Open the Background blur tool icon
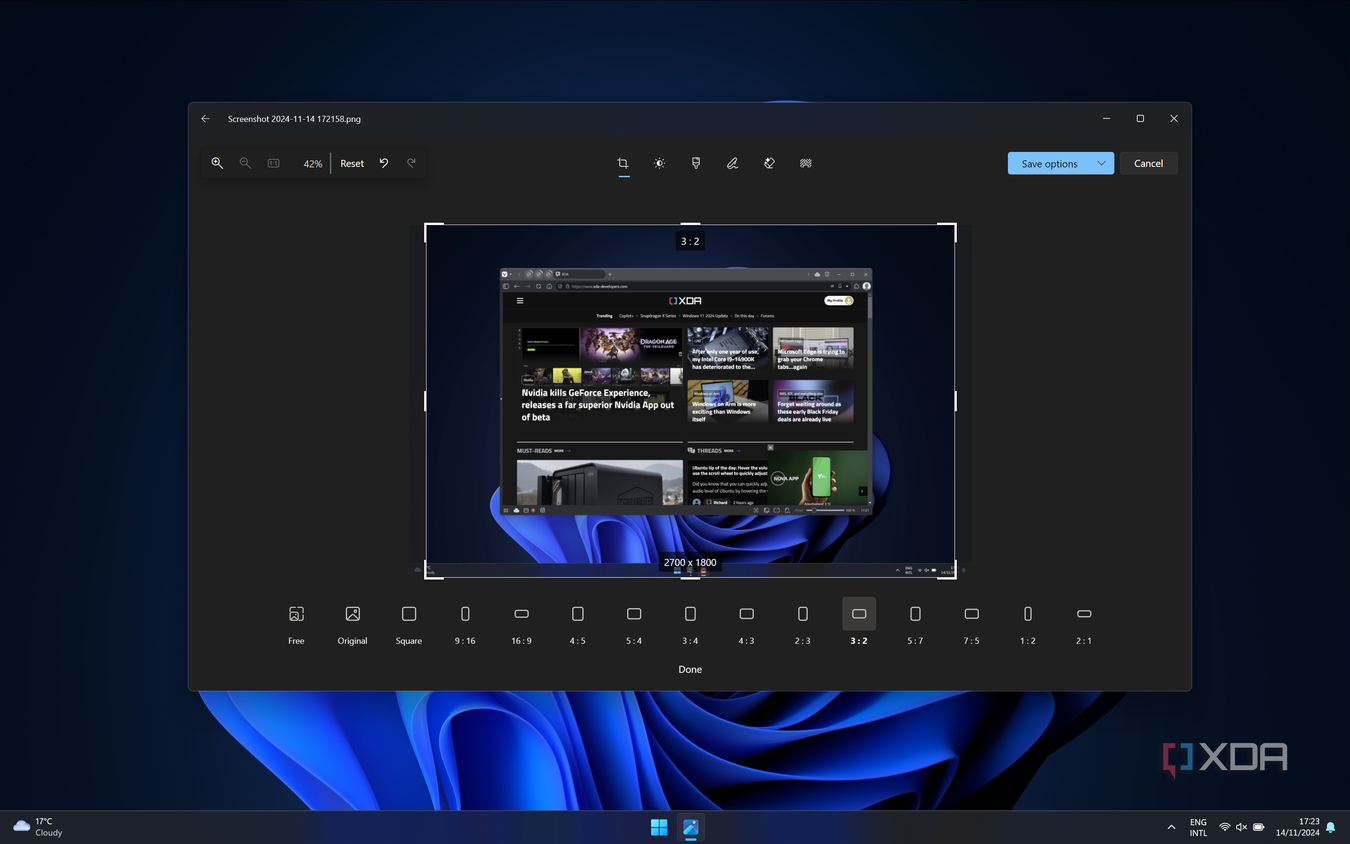 (x=806, y=163)
